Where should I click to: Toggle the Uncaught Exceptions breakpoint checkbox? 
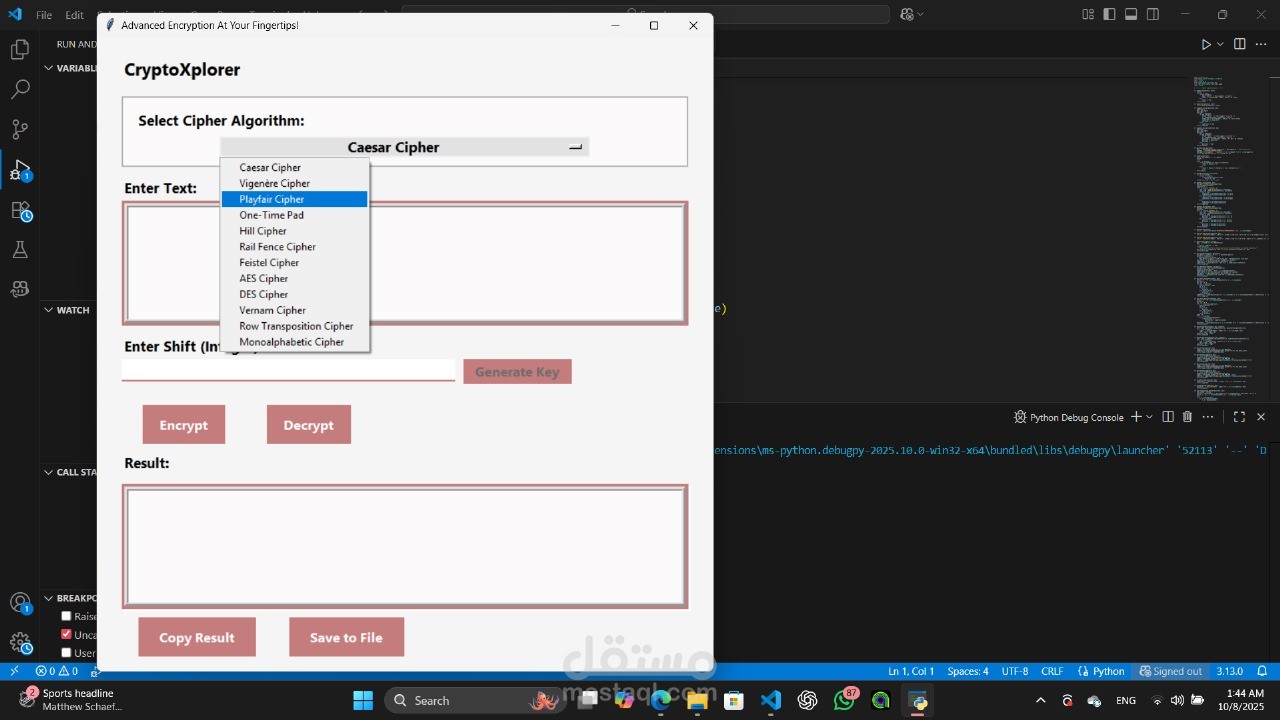pyautogui.click(x=66, y=634)
